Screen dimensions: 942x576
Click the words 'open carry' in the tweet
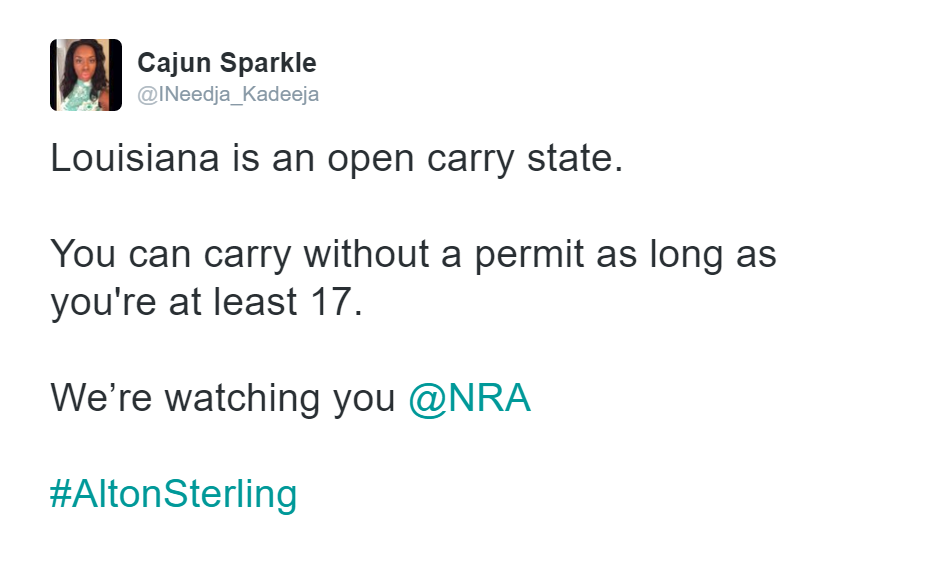[421, 160]
